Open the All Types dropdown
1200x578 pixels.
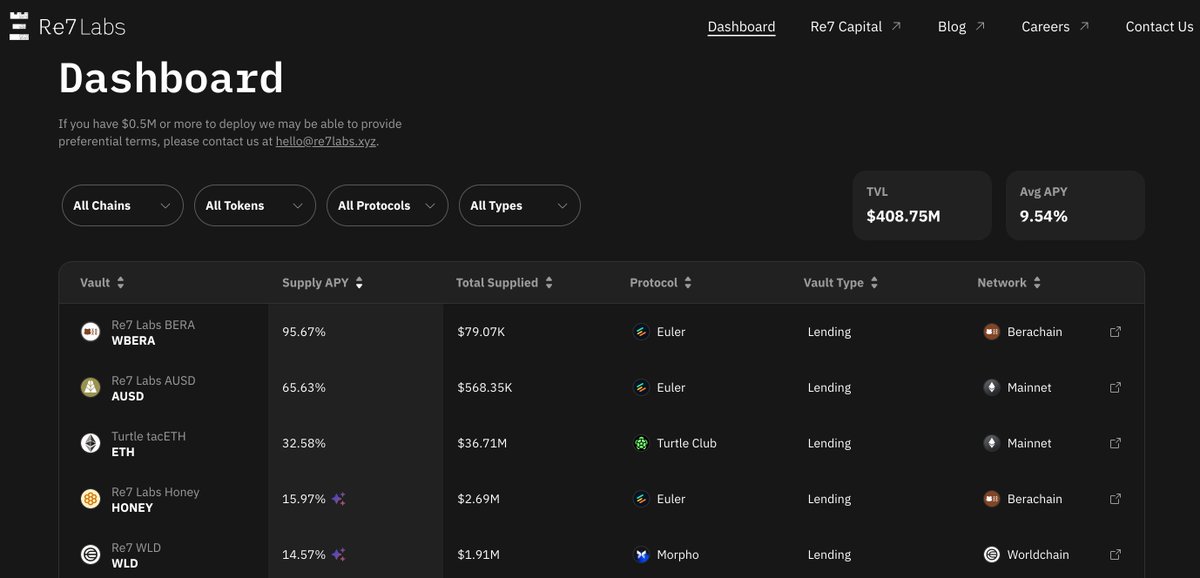(x=519, y=206)
